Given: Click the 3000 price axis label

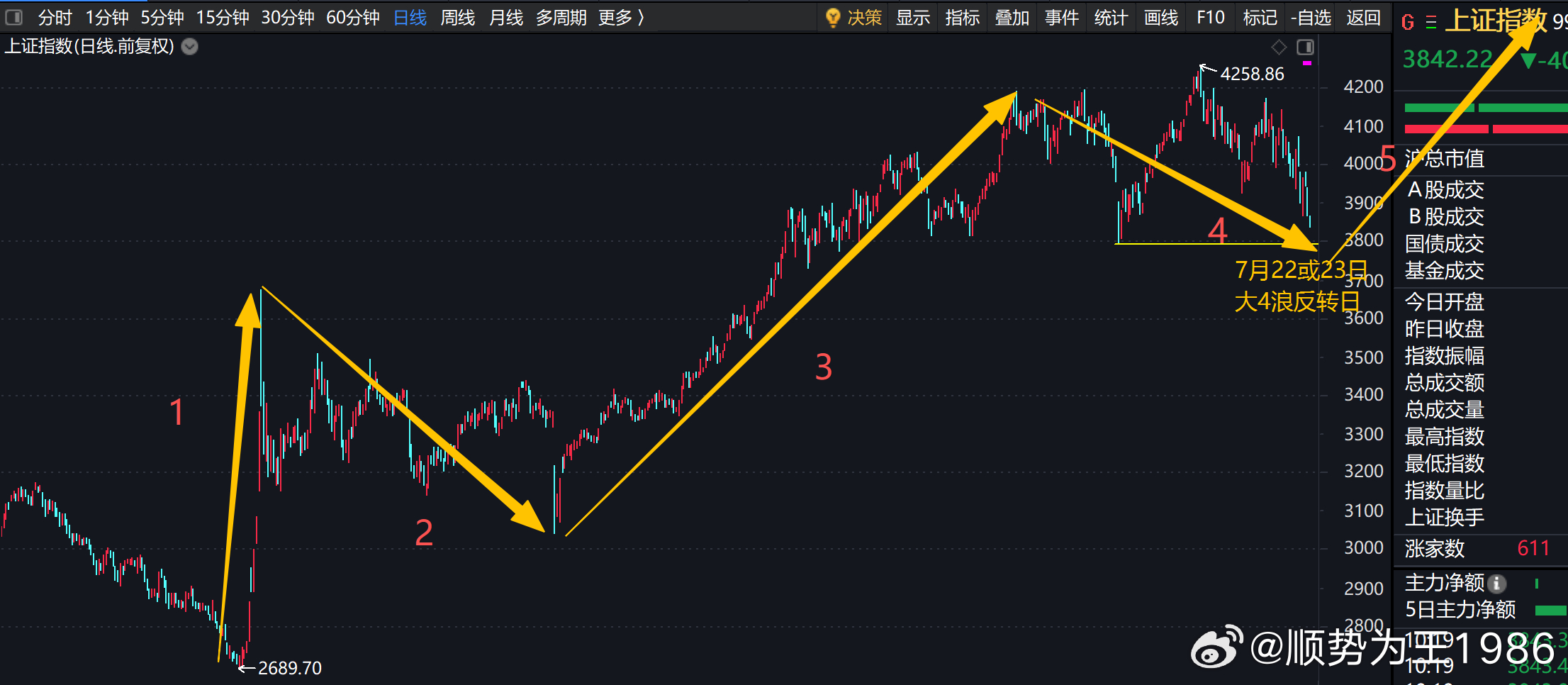Looking at the screenshot, I should pyautogui.click(x=1364, y=548).
